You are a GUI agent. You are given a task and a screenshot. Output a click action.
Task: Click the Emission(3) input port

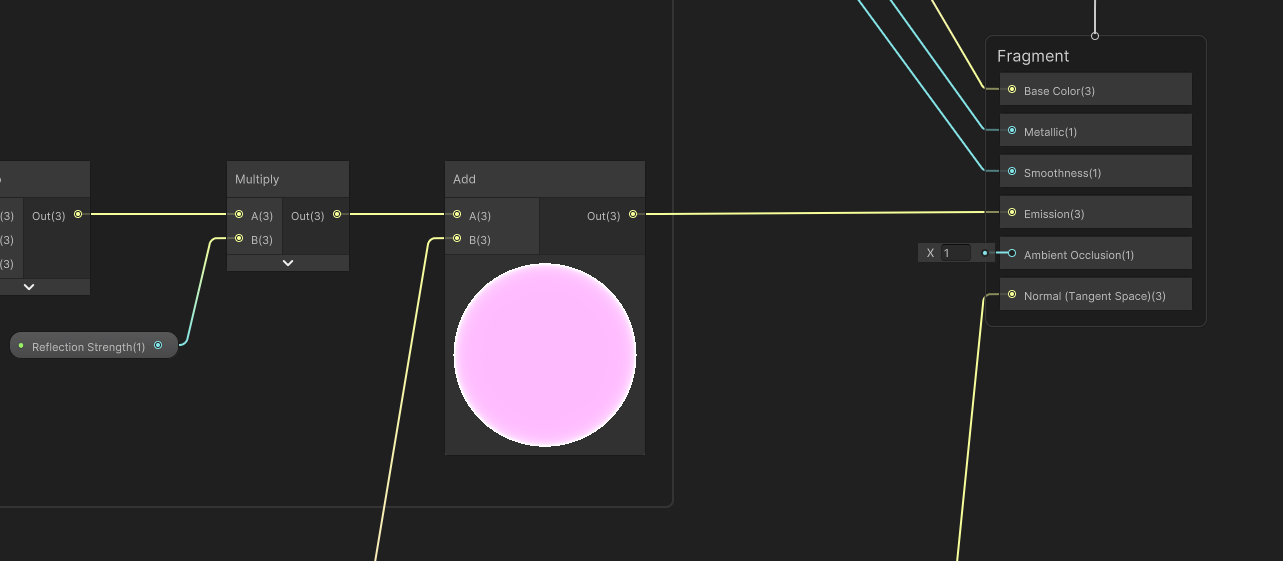1012,213
